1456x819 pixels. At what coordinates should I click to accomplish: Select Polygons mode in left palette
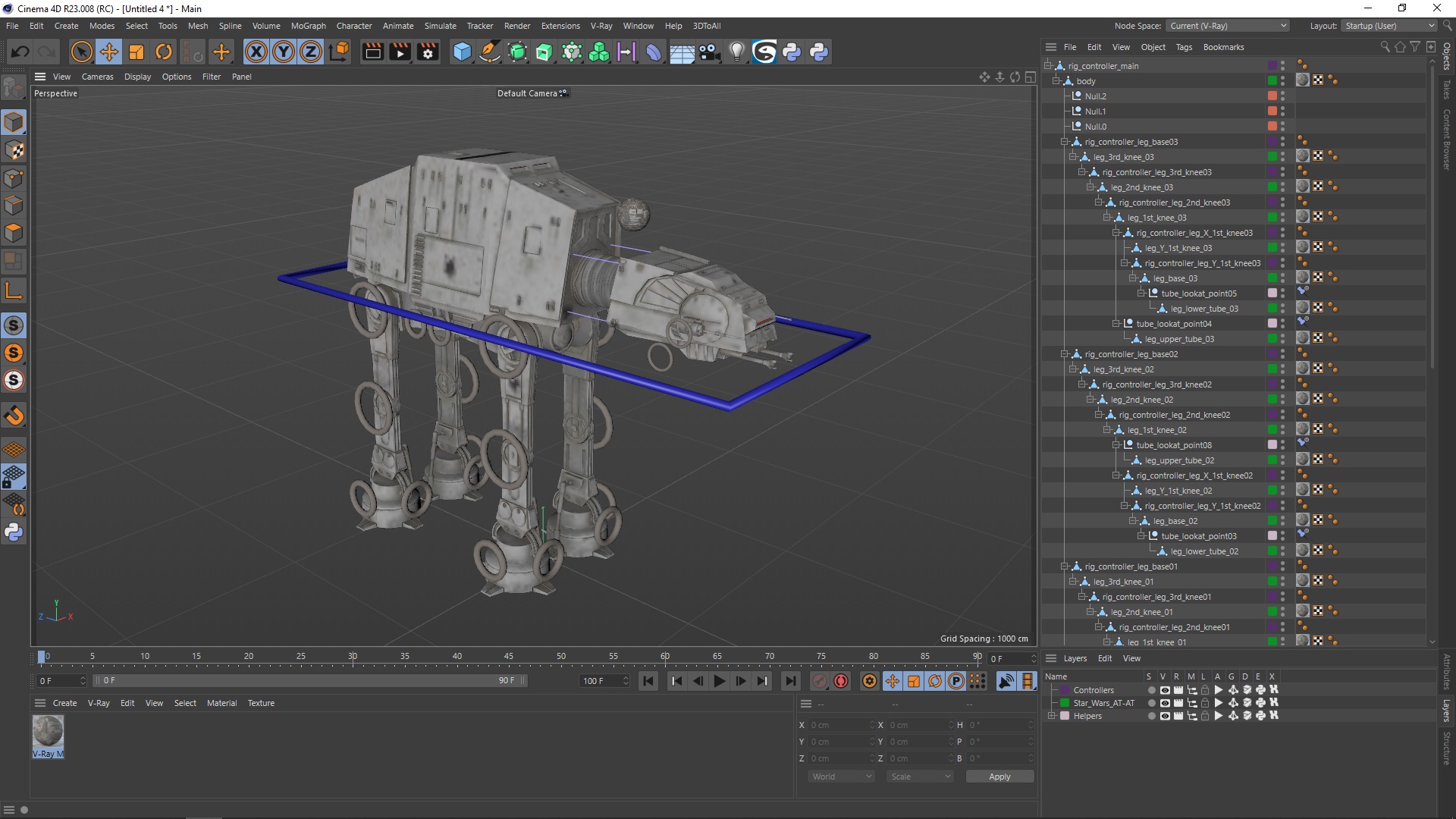pos(14,233)
